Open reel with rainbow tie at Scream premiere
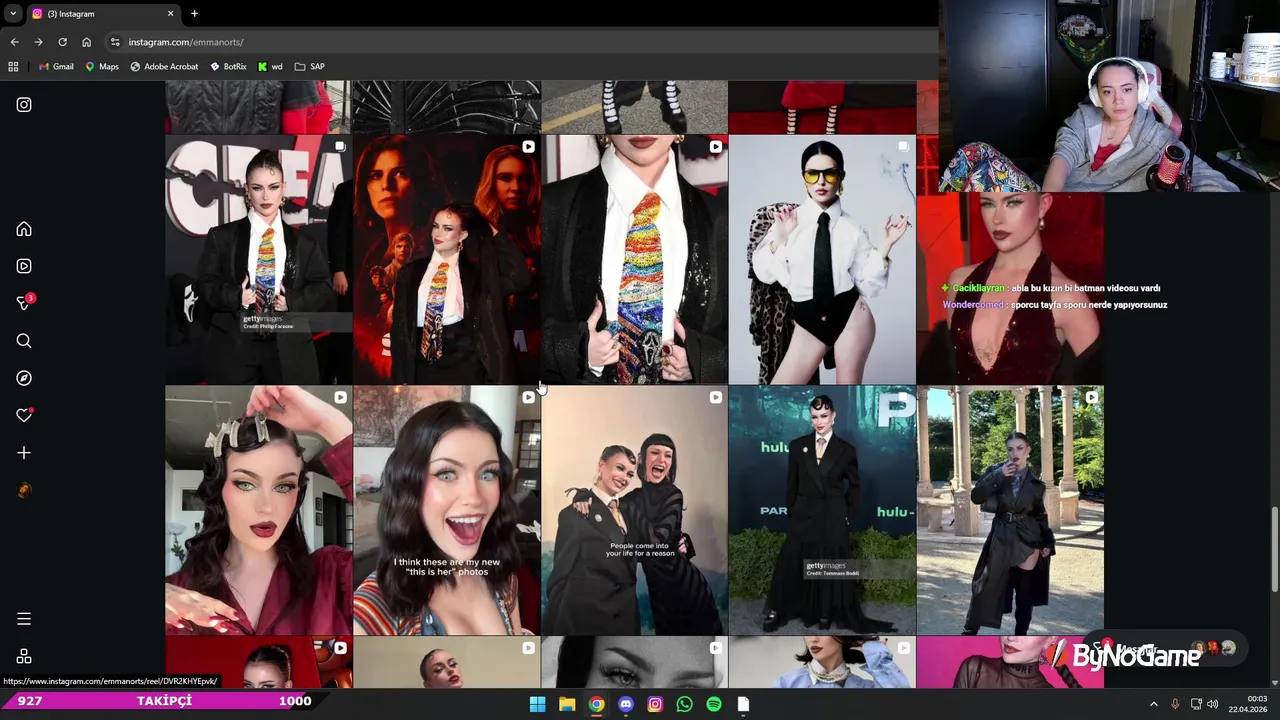Image resolution: width=1280 pixels, height=720 pixels. click(x=258, y=259)
